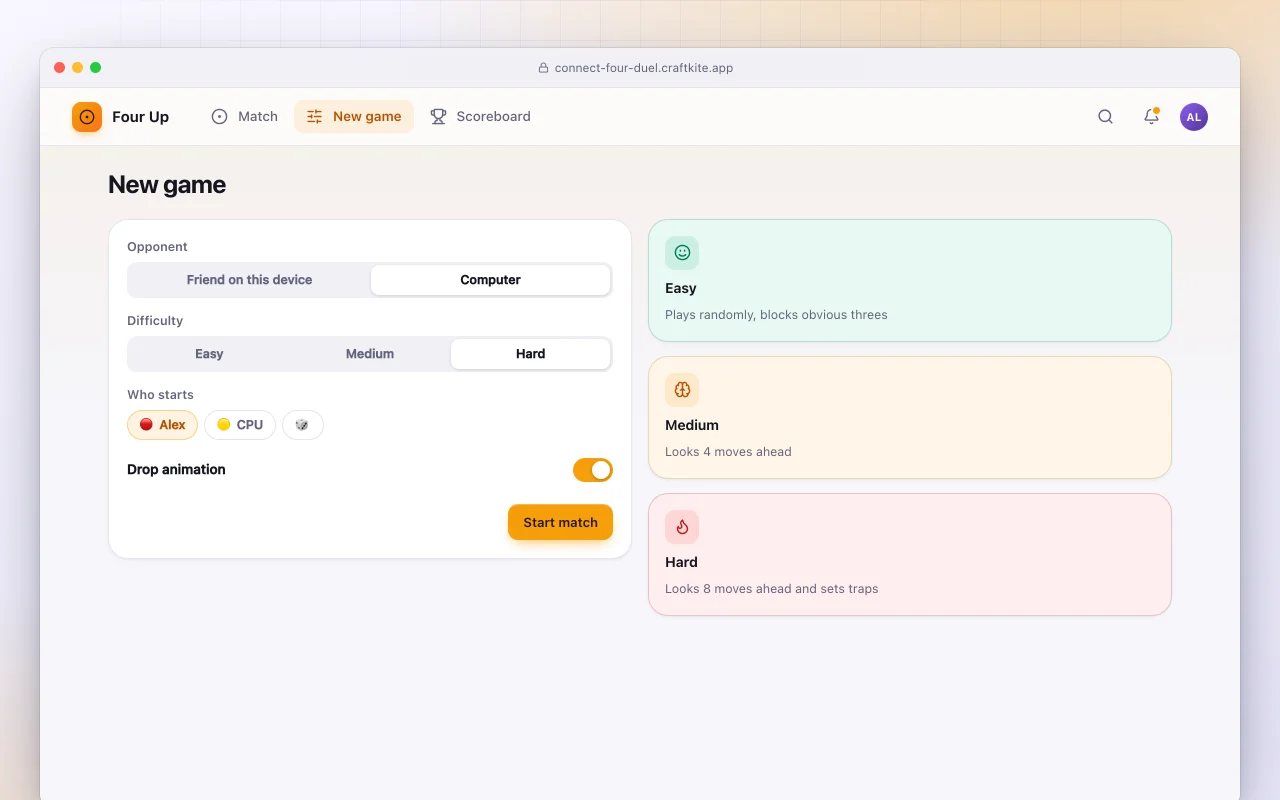
Task: Select the Computer opponent option
Action: [490, 280]
